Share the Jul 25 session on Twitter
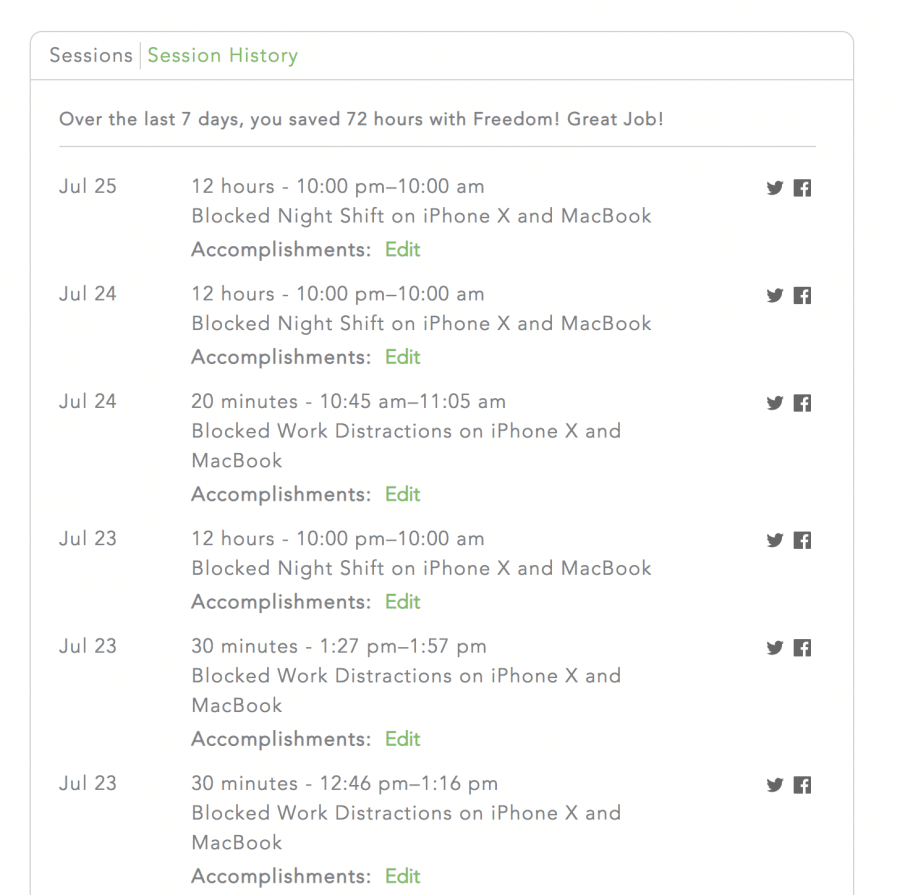The width and height of the screenshot is (900, 895). point(774,187)
